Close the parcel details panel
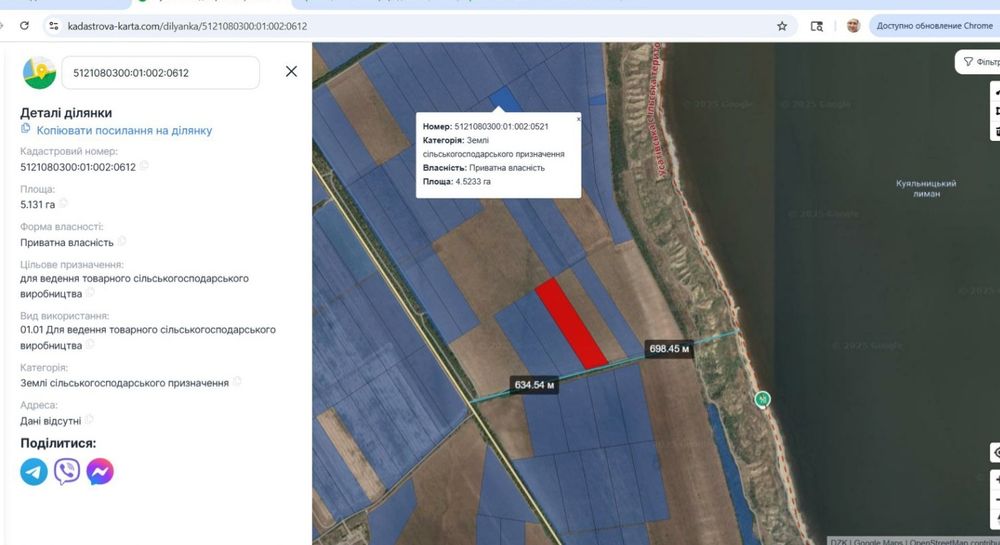 [x=291, y=71]
